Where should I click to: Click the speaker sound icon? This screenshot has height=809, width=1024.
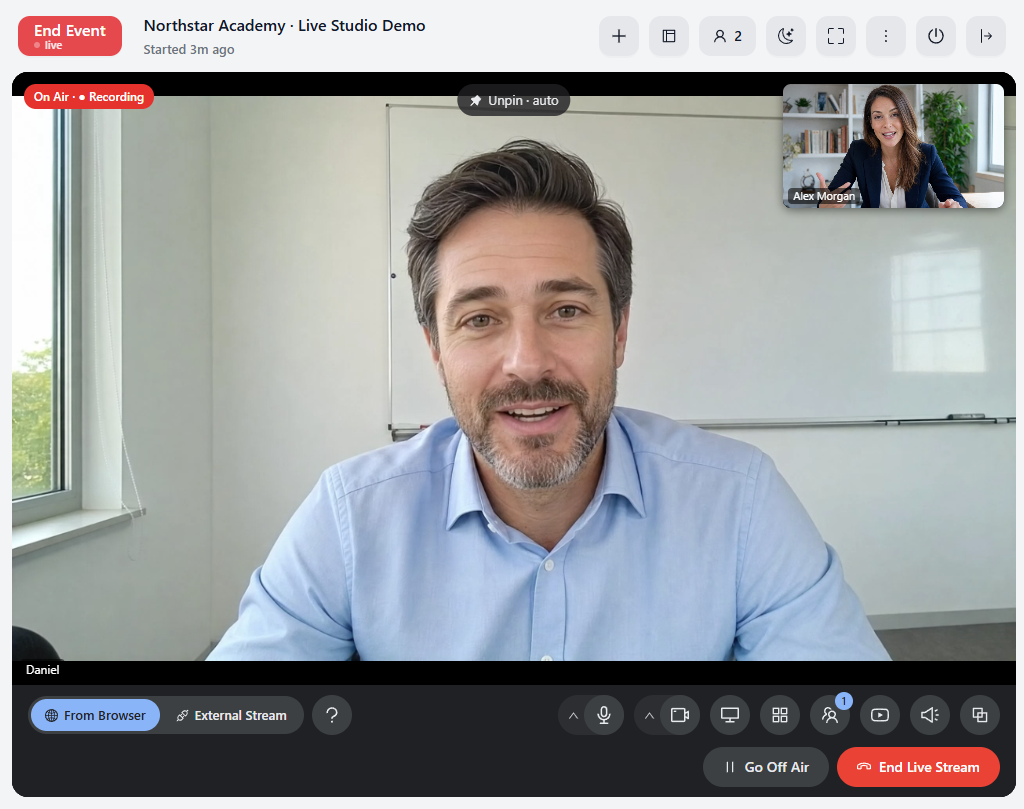[x=930, y=715]
